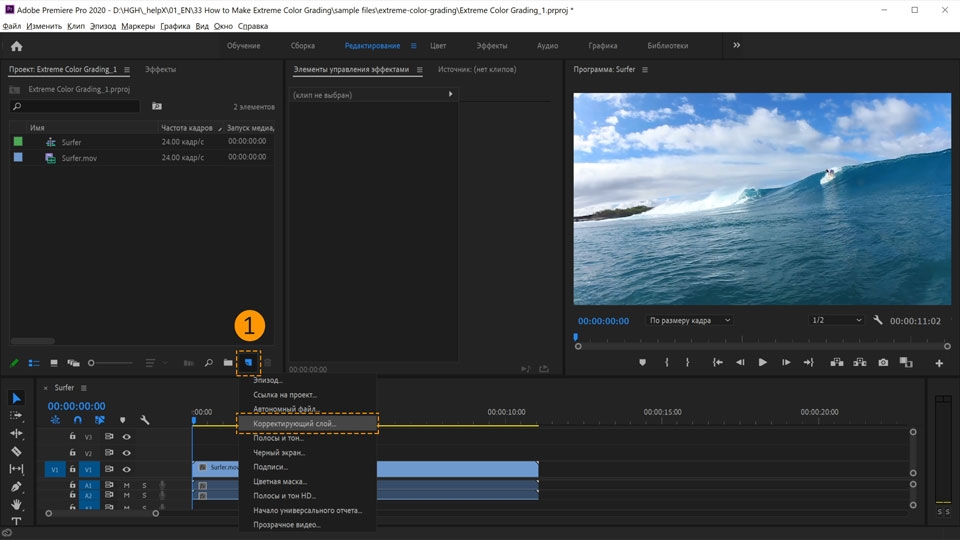Toggle visibility eye for track V3
Image resolution: width=960 pixels, height=540 pixels.
click(x=126, y=437)
